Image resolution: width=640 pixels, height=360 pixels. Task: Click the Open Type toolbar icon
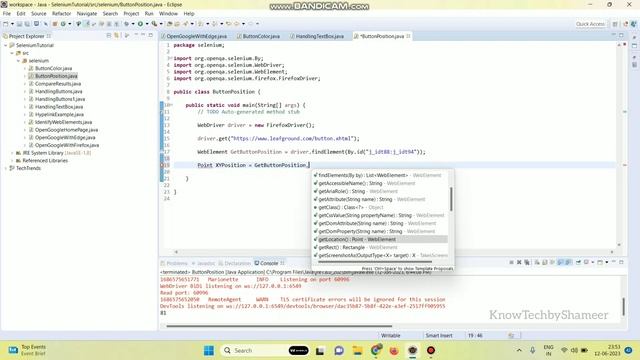point(169,24)
